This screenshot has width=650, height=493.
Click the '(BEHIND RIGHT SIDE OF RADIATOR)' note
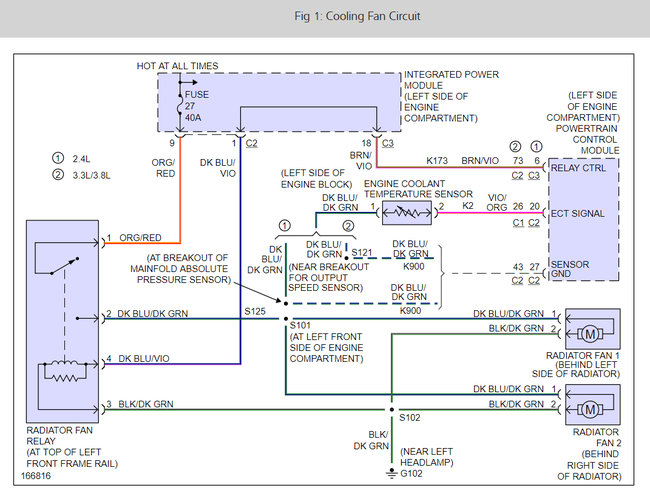tap(589, 465)
